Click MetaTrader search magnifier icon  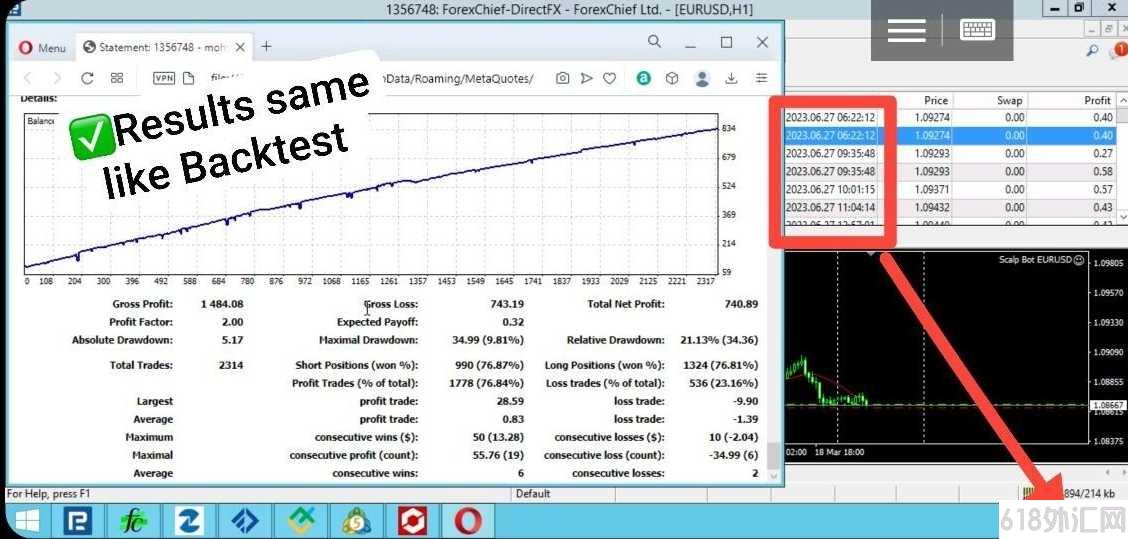(1092, 50)
